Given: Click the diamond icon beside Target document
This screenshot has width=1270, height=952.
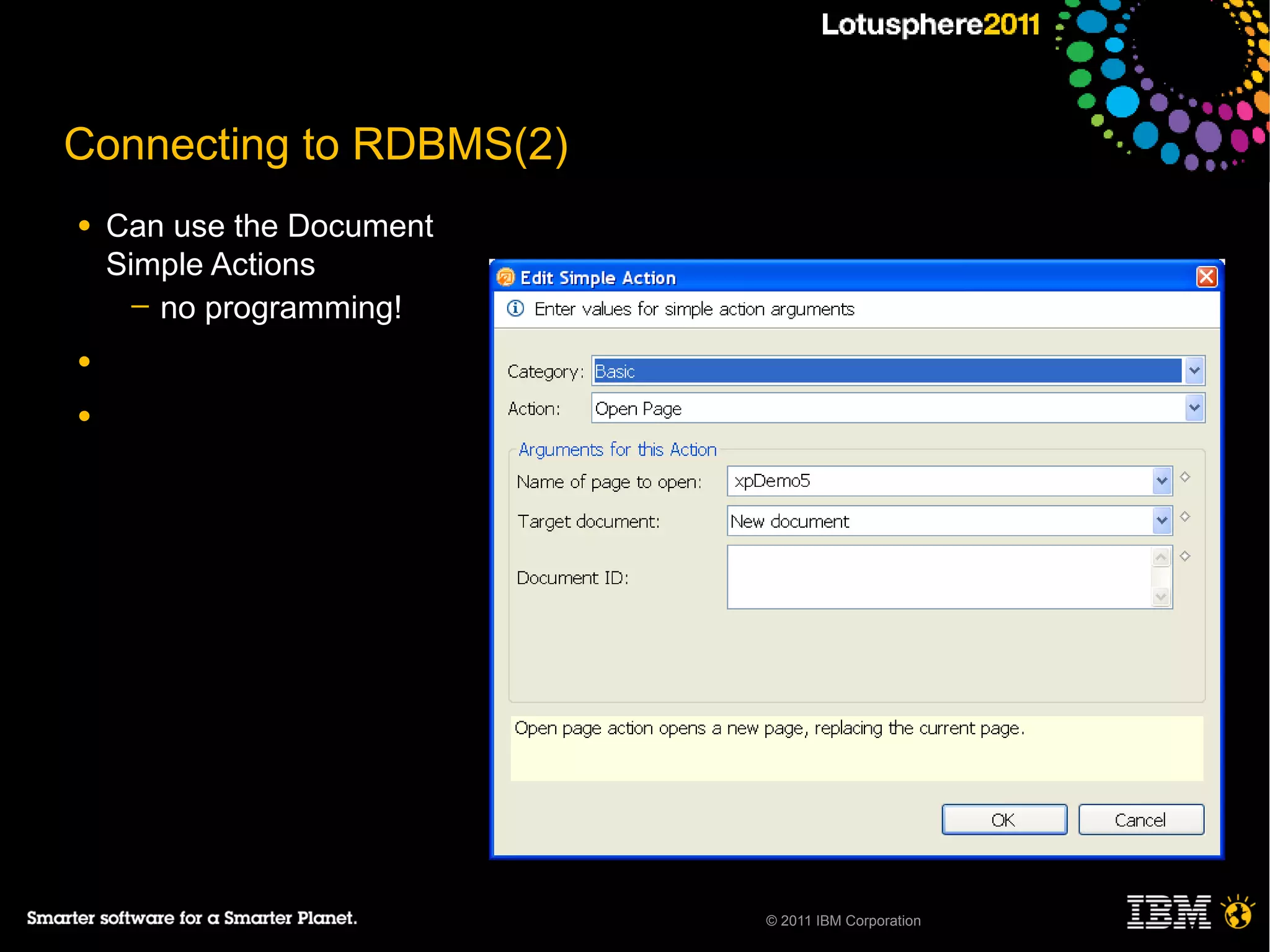Looking at the screenshot, I should [x=1185, y=517].
